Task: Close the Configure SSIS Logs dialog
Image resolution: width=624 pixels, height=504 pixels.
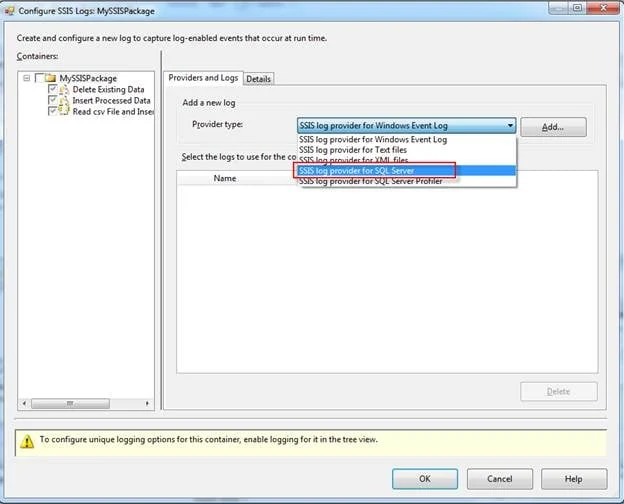Action: click(603, 8)
